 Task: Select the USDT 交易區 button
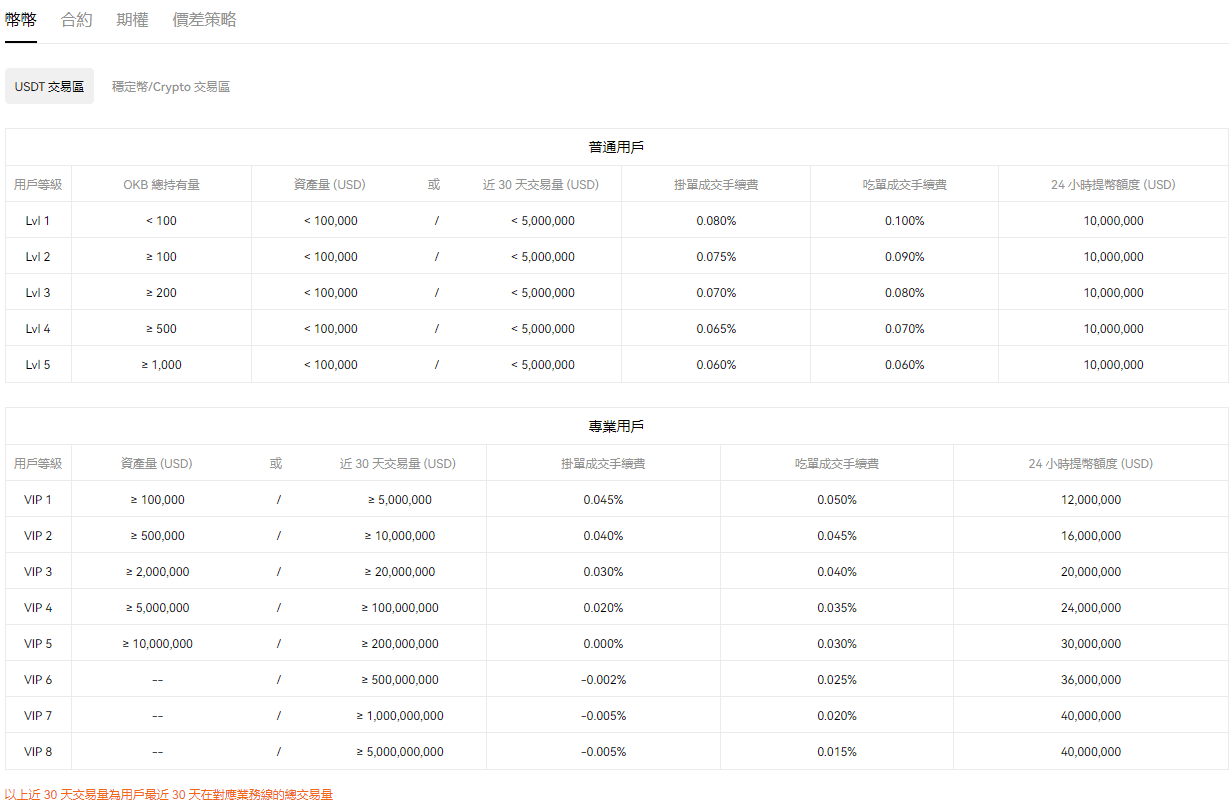tap(49, 87)
